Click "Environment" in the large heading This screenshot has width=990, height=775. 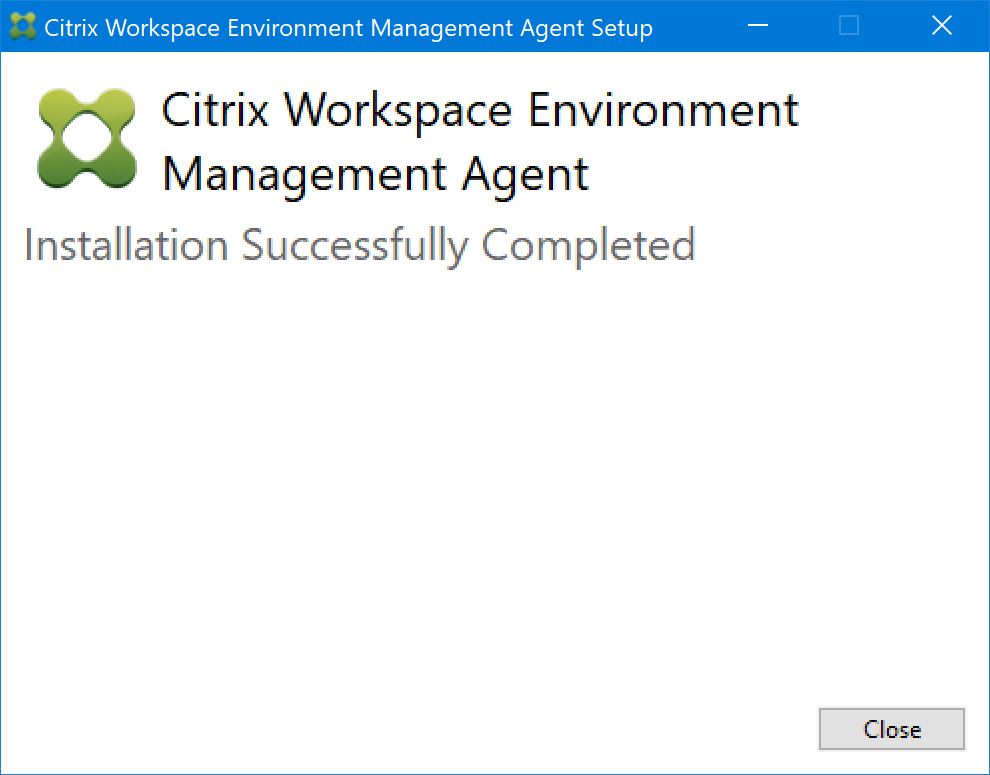tap(663, 110)
